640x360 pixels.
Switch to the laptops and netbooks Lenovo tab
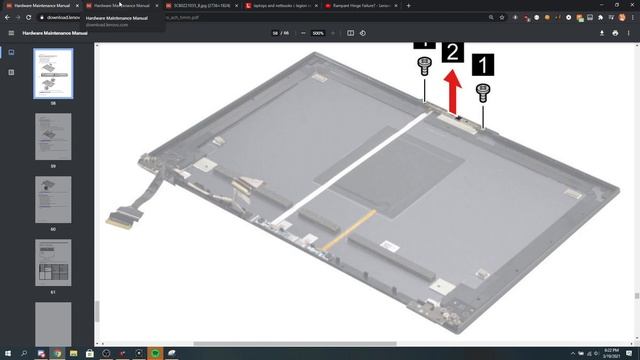[281, 6]
